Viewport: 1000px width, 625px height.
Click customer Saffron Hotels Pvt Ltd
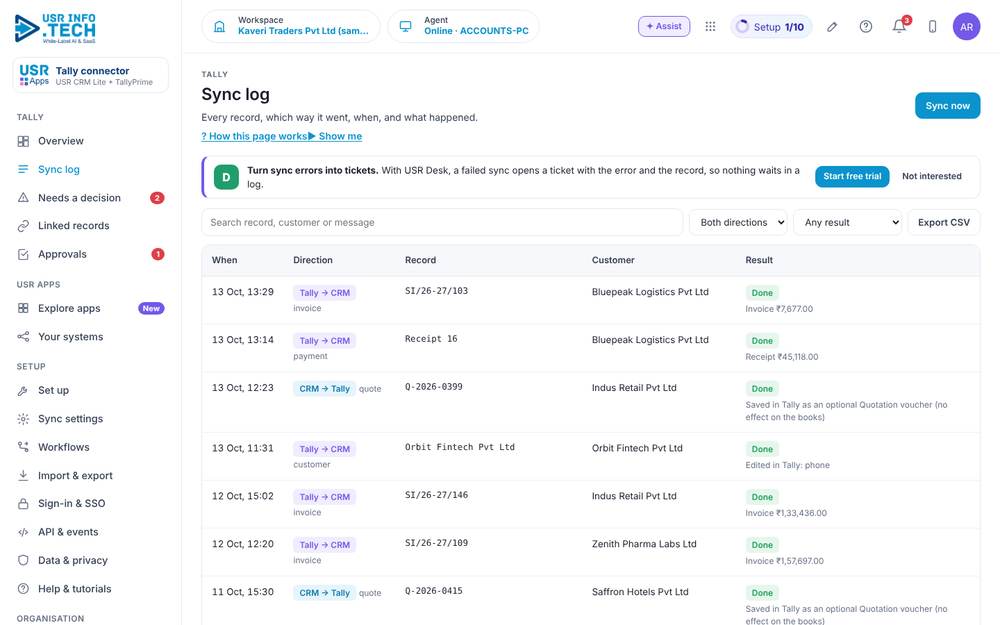(640, 592)
